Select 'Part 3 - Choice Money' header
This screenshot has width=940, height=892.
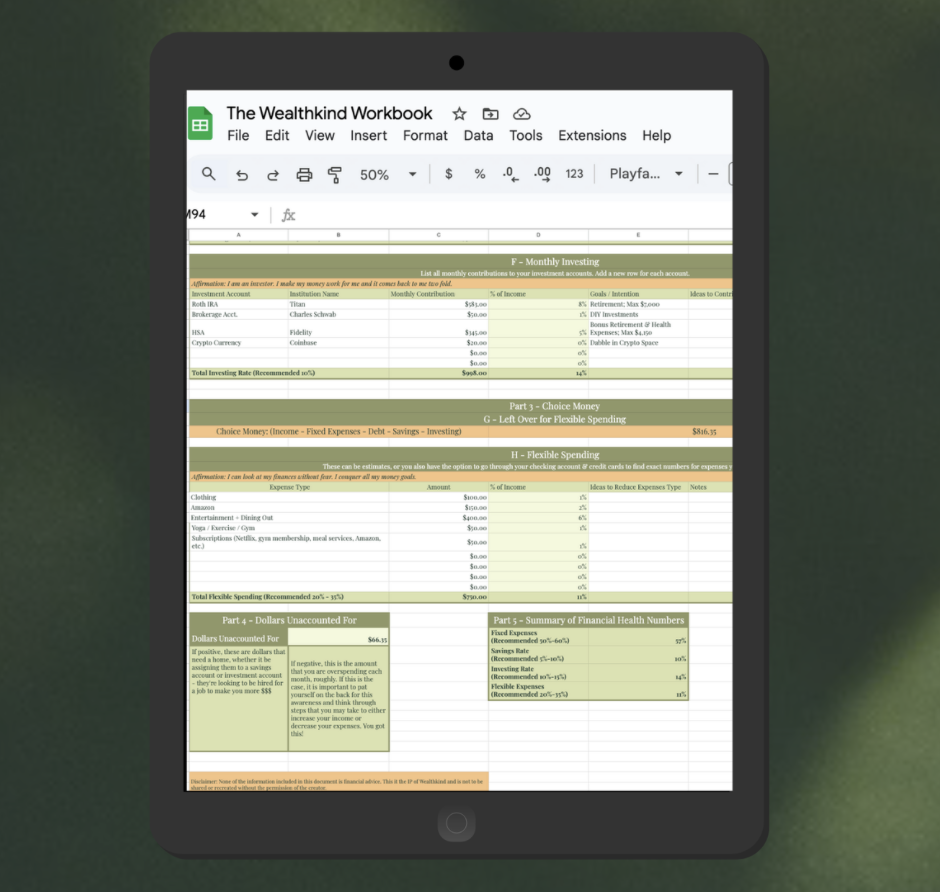click(460, 406)
